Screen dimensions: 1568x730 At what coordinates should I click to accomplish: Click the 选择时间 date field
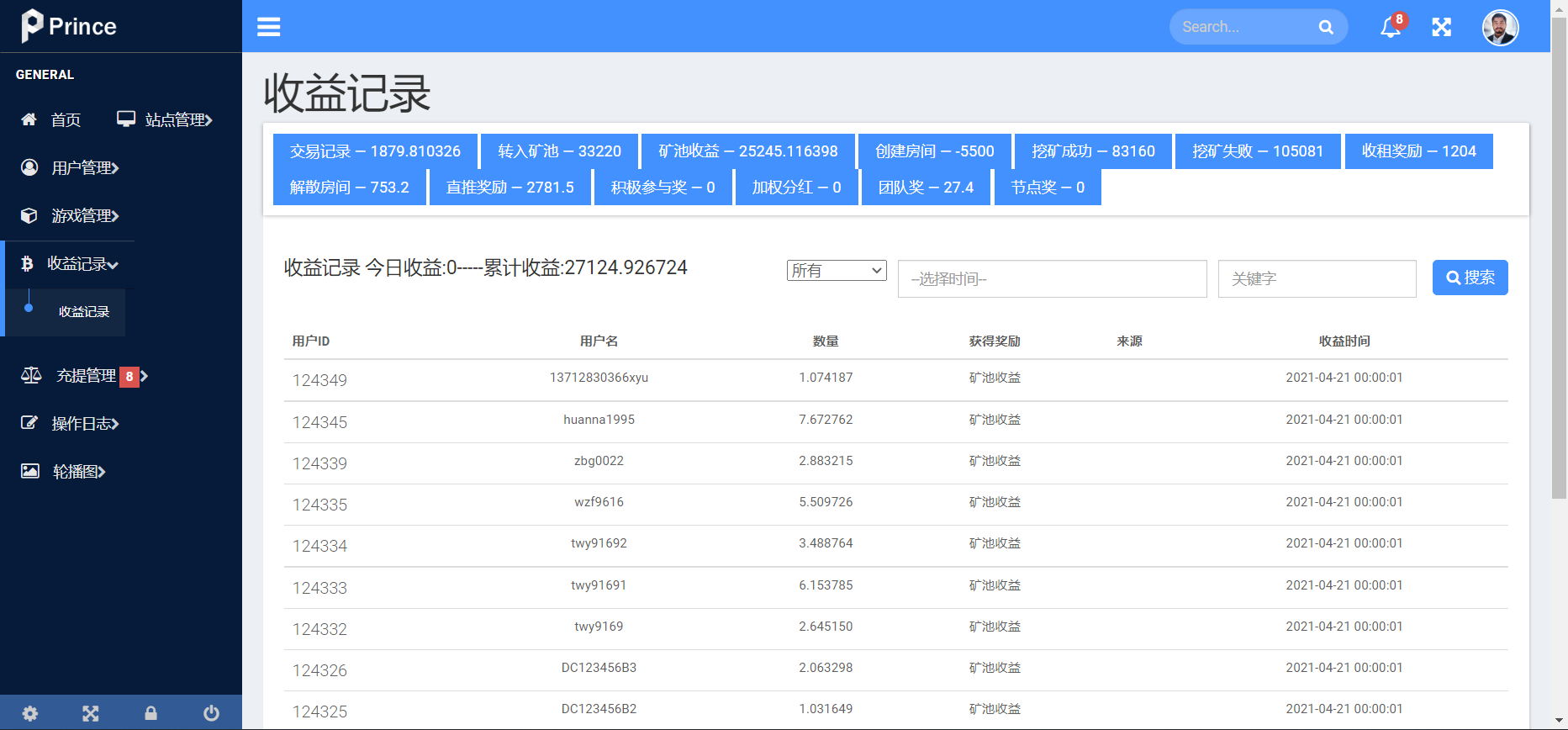pos(1052,278)
